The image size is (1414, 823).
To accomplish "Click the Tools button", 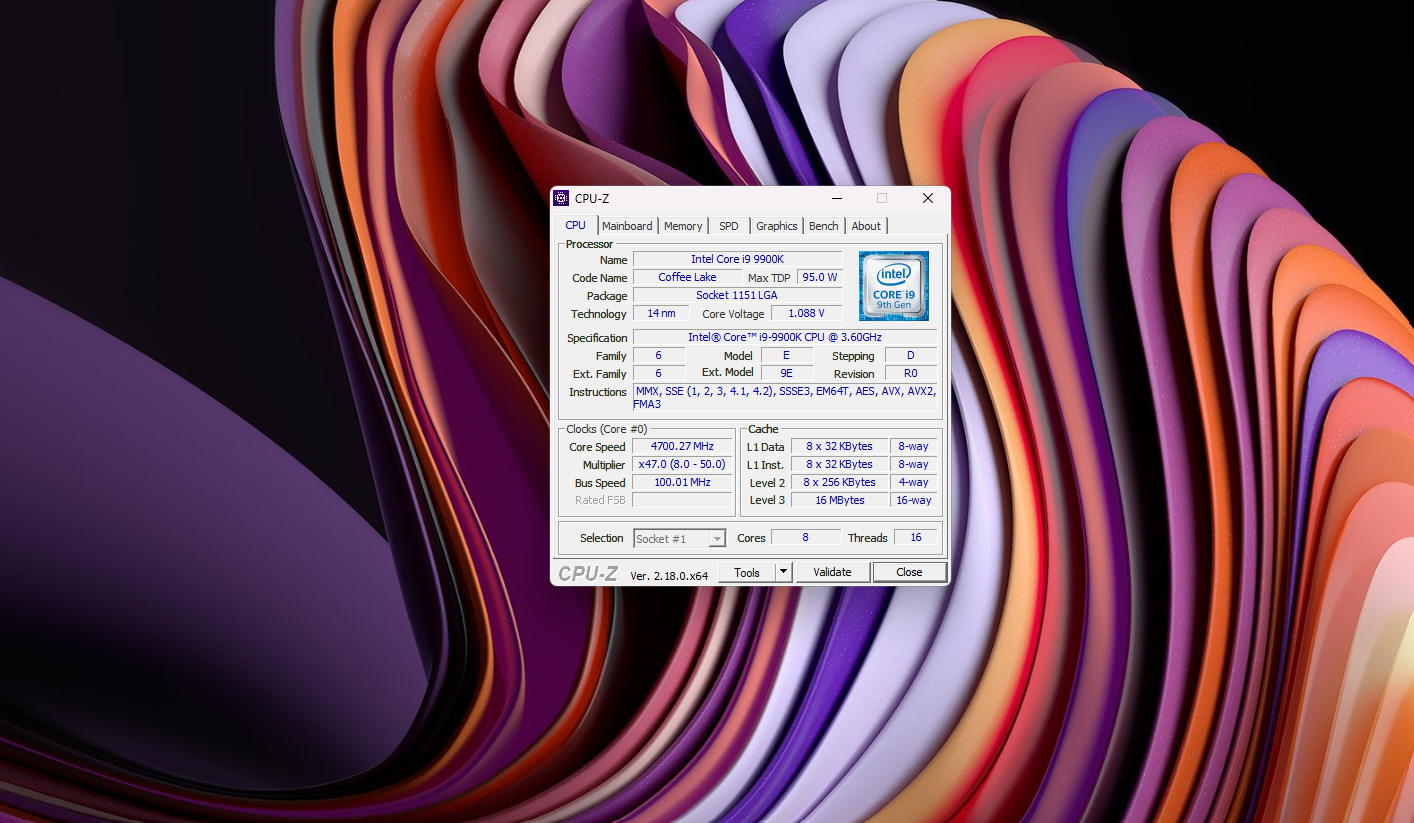I will pos(747,572).
